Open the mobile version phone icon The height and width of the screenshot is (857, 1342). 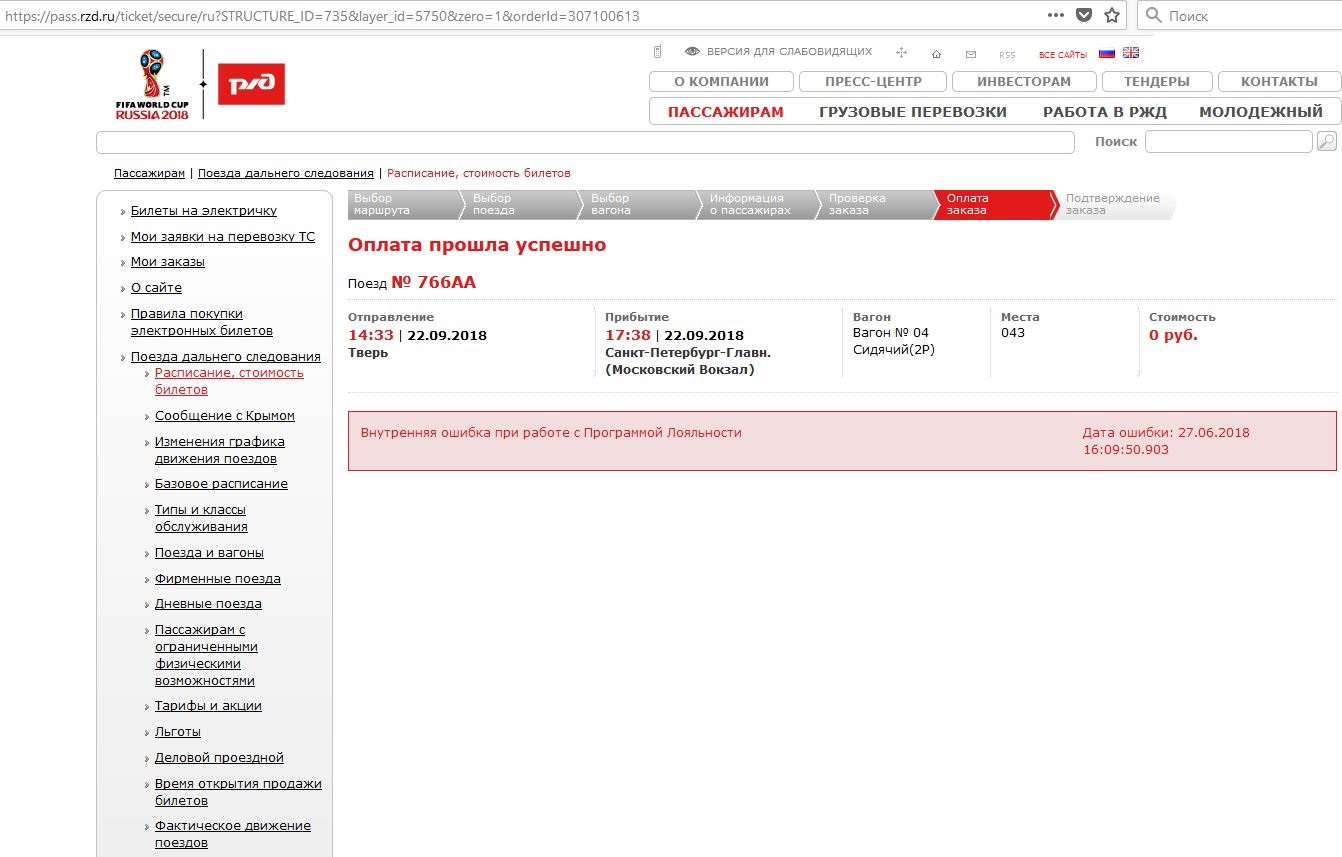point(657,52)
